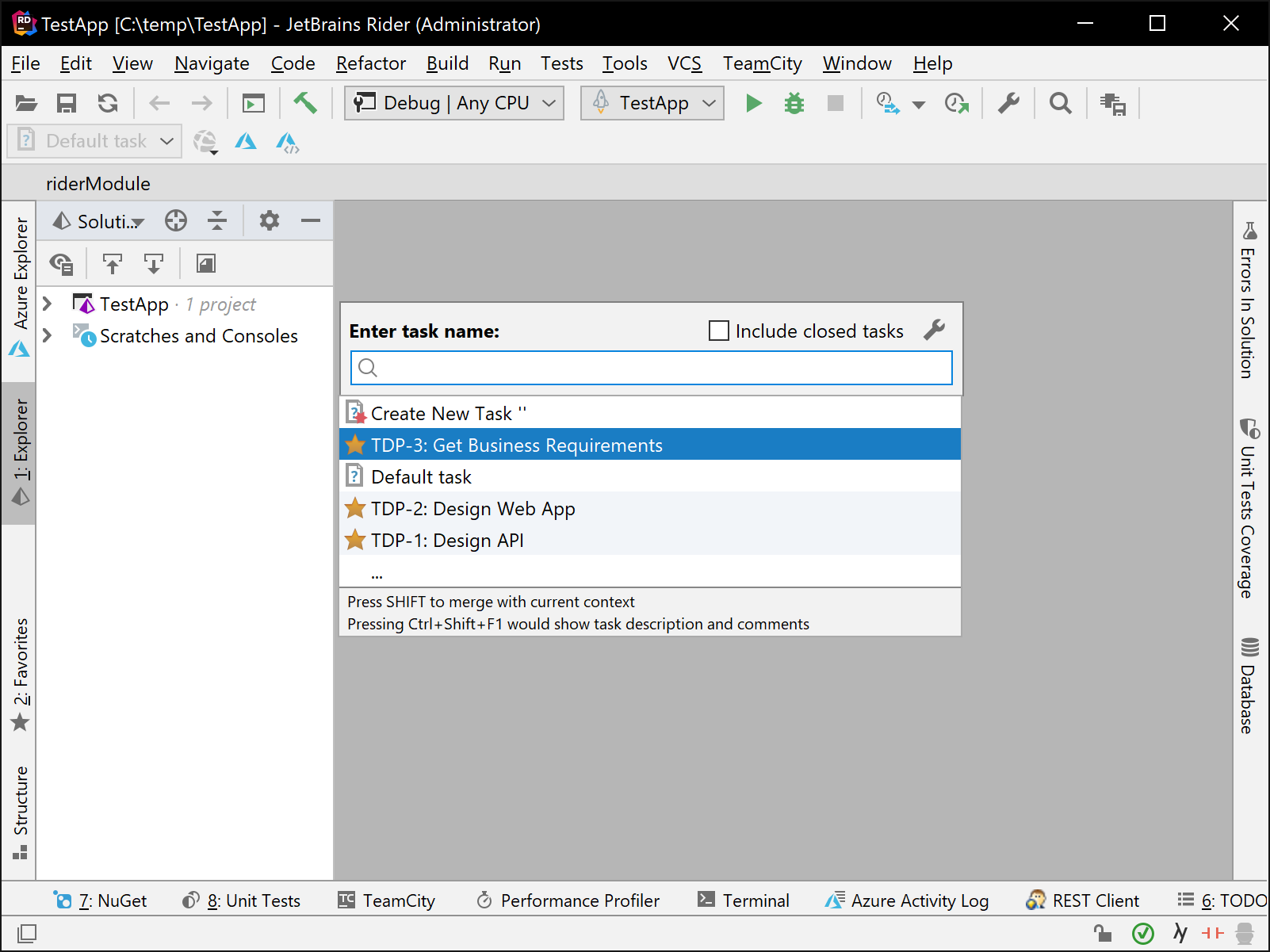Toggle show all files eye icon
Viewport: 1270px width, 952px height.
pos(61,263)
